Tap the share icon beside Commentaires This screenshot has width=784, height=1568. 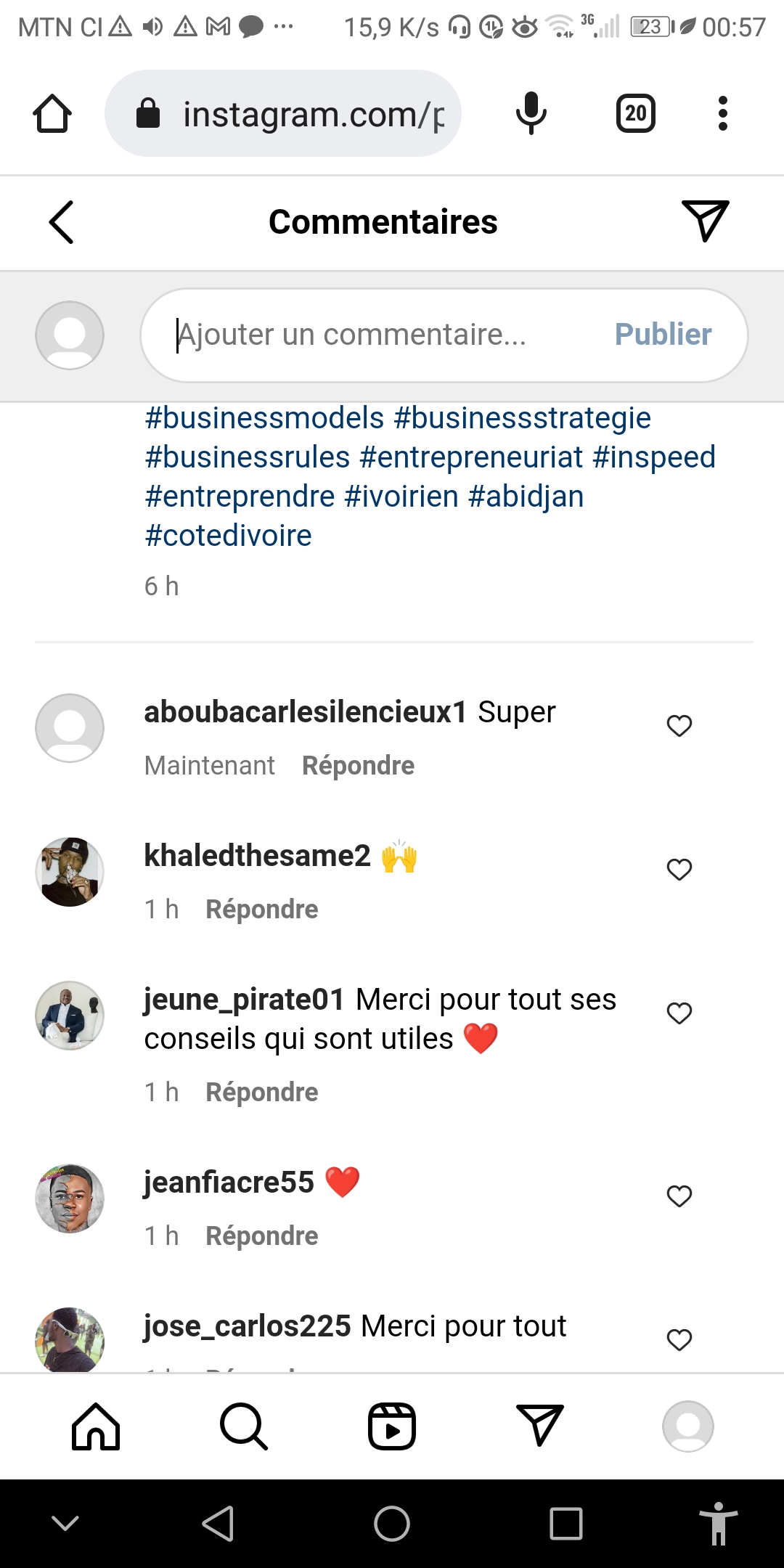click(x=705, y=221)
